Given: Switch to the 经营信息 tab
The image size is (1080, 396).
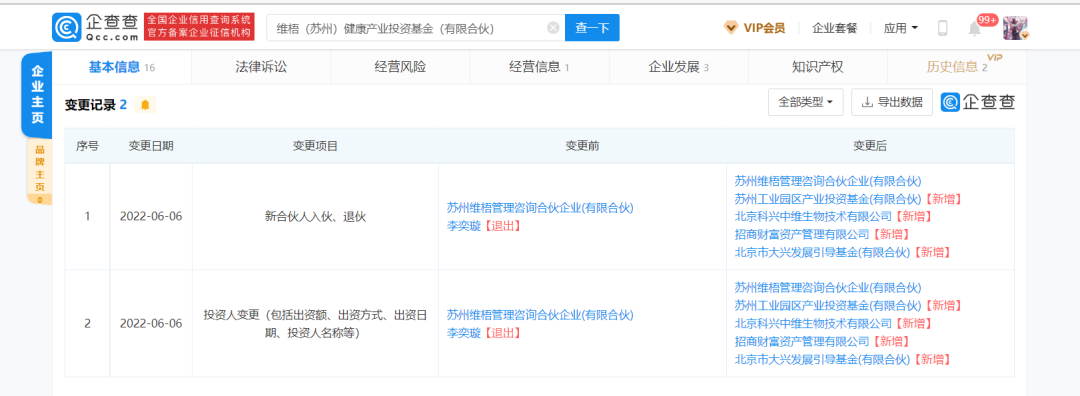Looking at the screenshot, I should [x=539, y=67].
